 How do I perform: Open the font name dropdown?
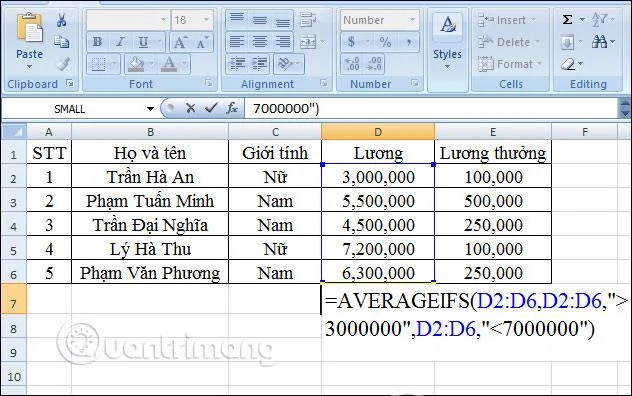click(163, 20)
